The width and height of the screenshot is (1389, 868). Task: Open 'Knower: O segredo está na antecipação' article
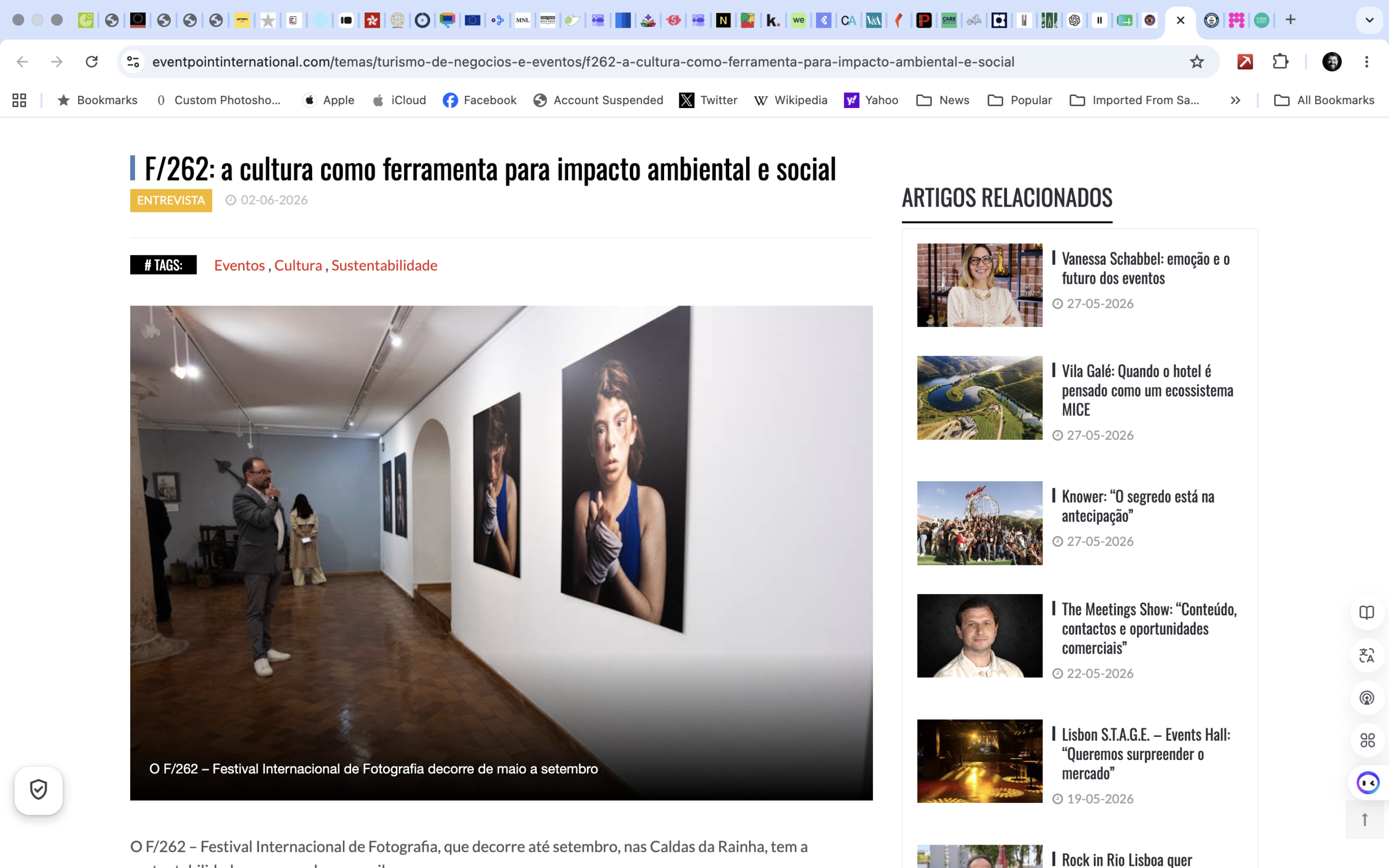pos(1138,506)
